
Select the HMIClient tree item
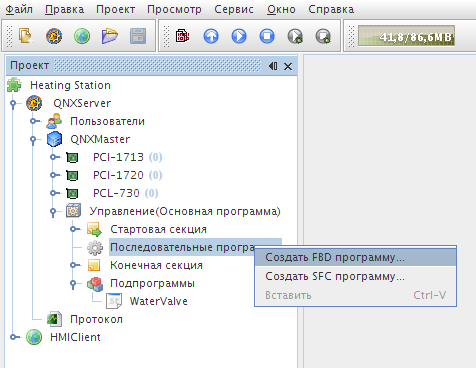click(75, 337)
